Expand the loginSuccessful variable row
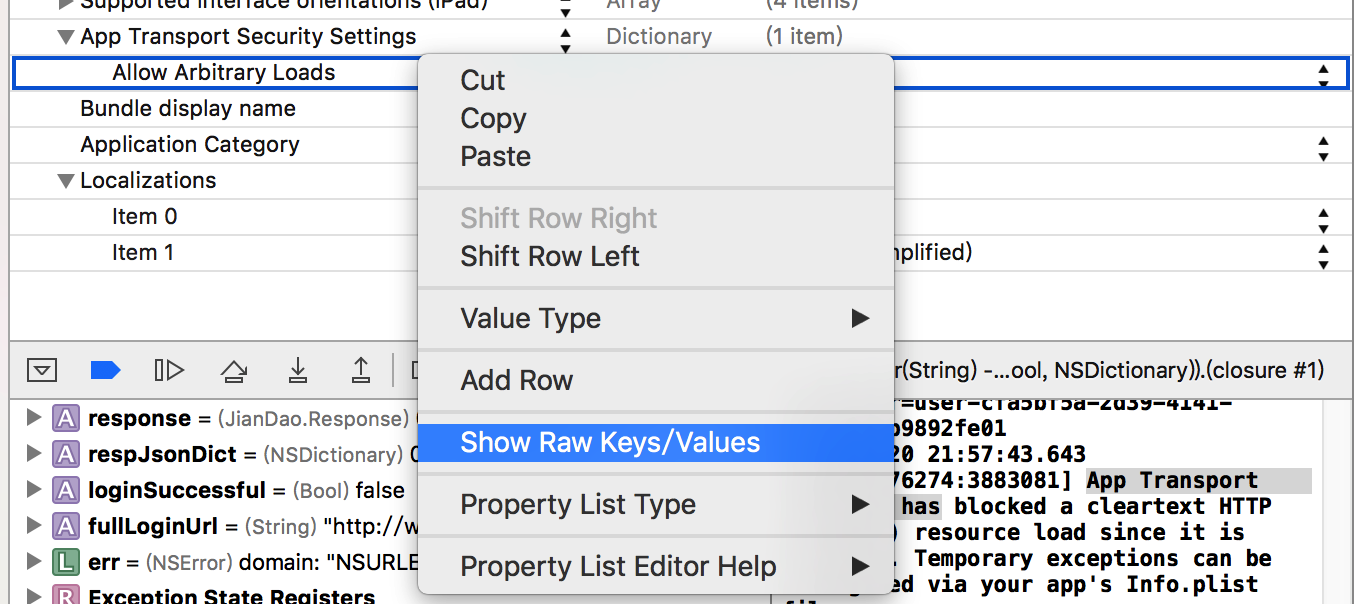1354x604 pixels. pyautogui.click(x=34, y=491)
